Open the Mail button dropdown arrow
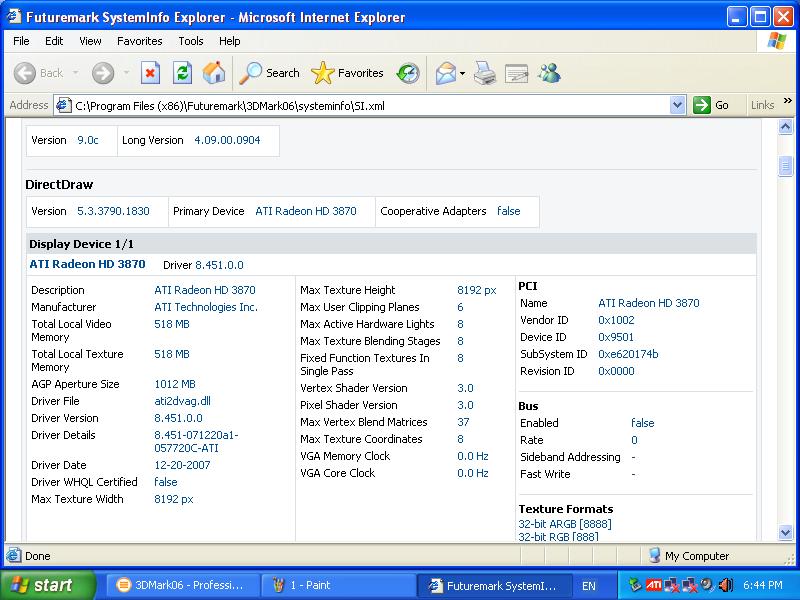The height and width of the screenshot is (600, 800). [462, 73]
